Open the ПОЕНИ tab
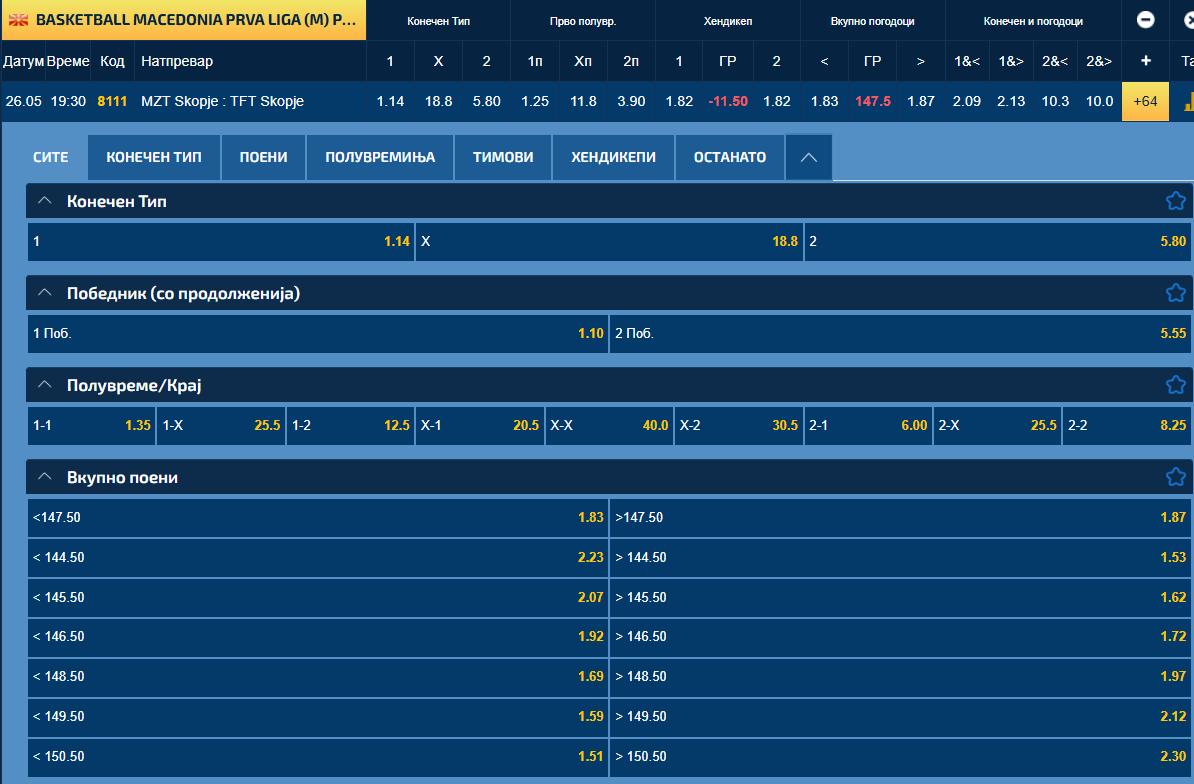 pos(263,158)
